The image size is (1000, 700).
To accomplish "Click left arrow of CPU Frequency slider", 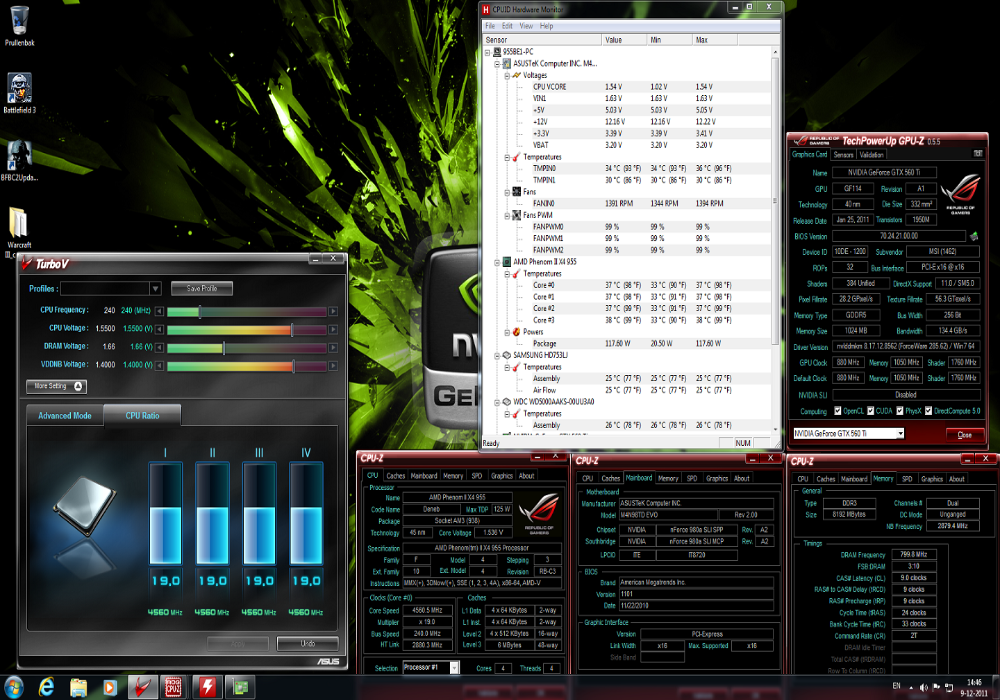I will 159,311.
